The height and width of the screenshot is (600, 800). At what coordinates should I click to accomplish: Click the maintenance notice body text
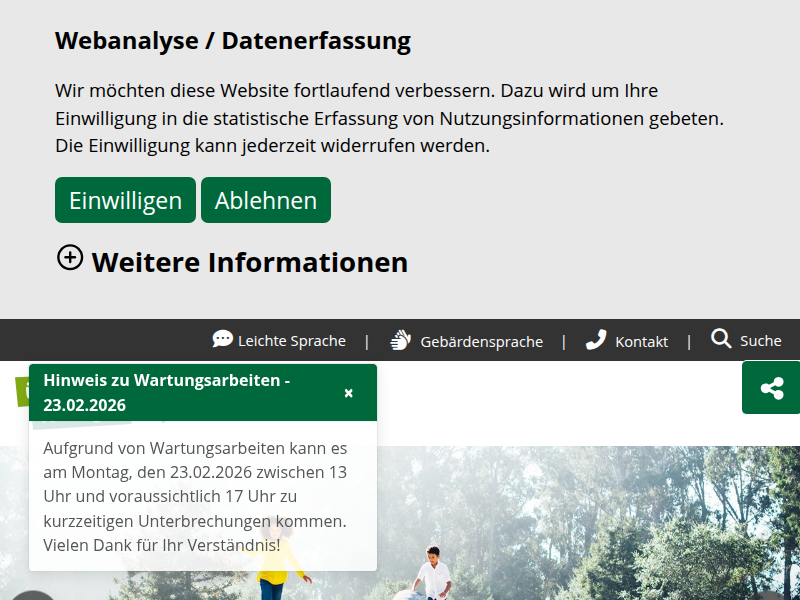(x=195, y=496)
